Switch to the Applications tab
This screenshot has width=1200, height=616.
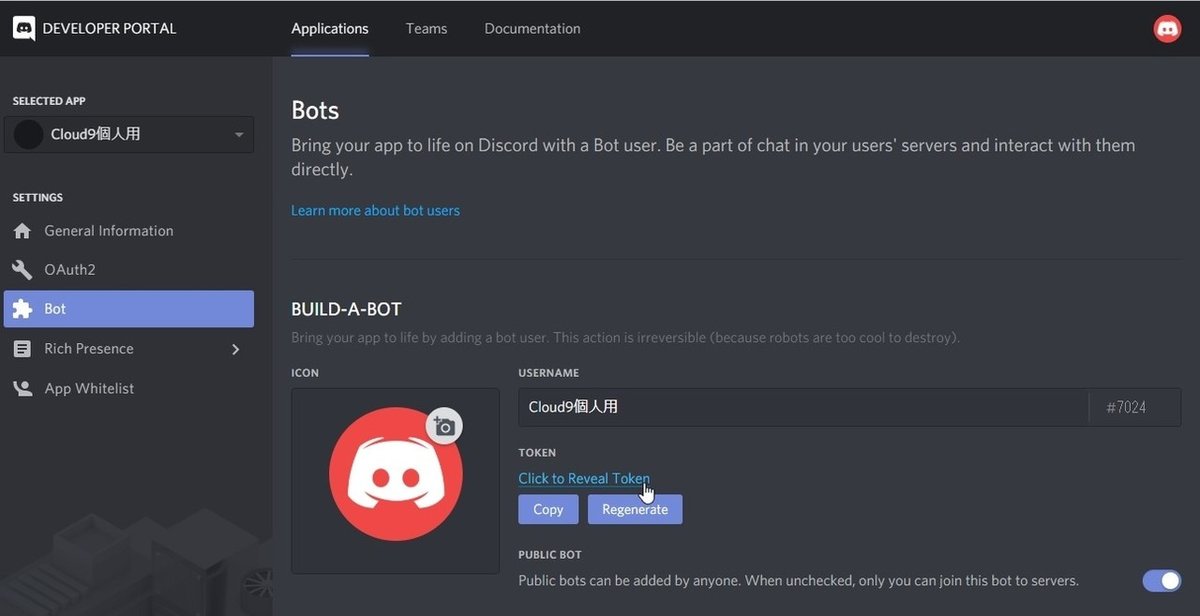click(x=330, y=28)
